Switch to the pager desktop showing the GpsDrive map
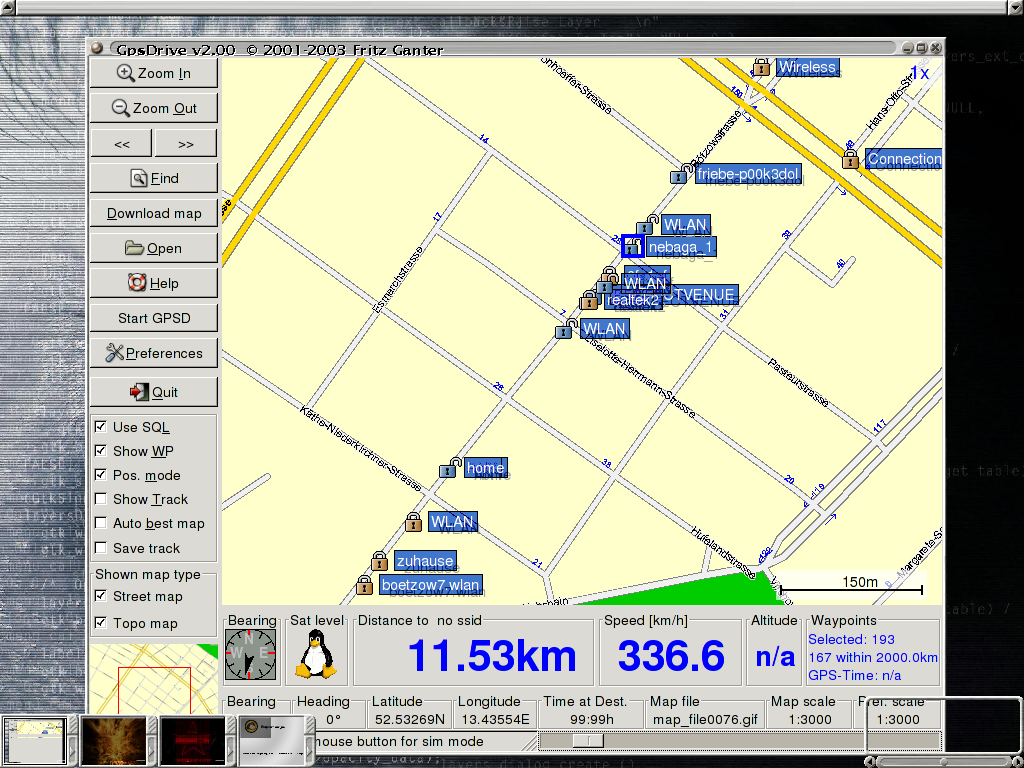 (x=35, y=740)
